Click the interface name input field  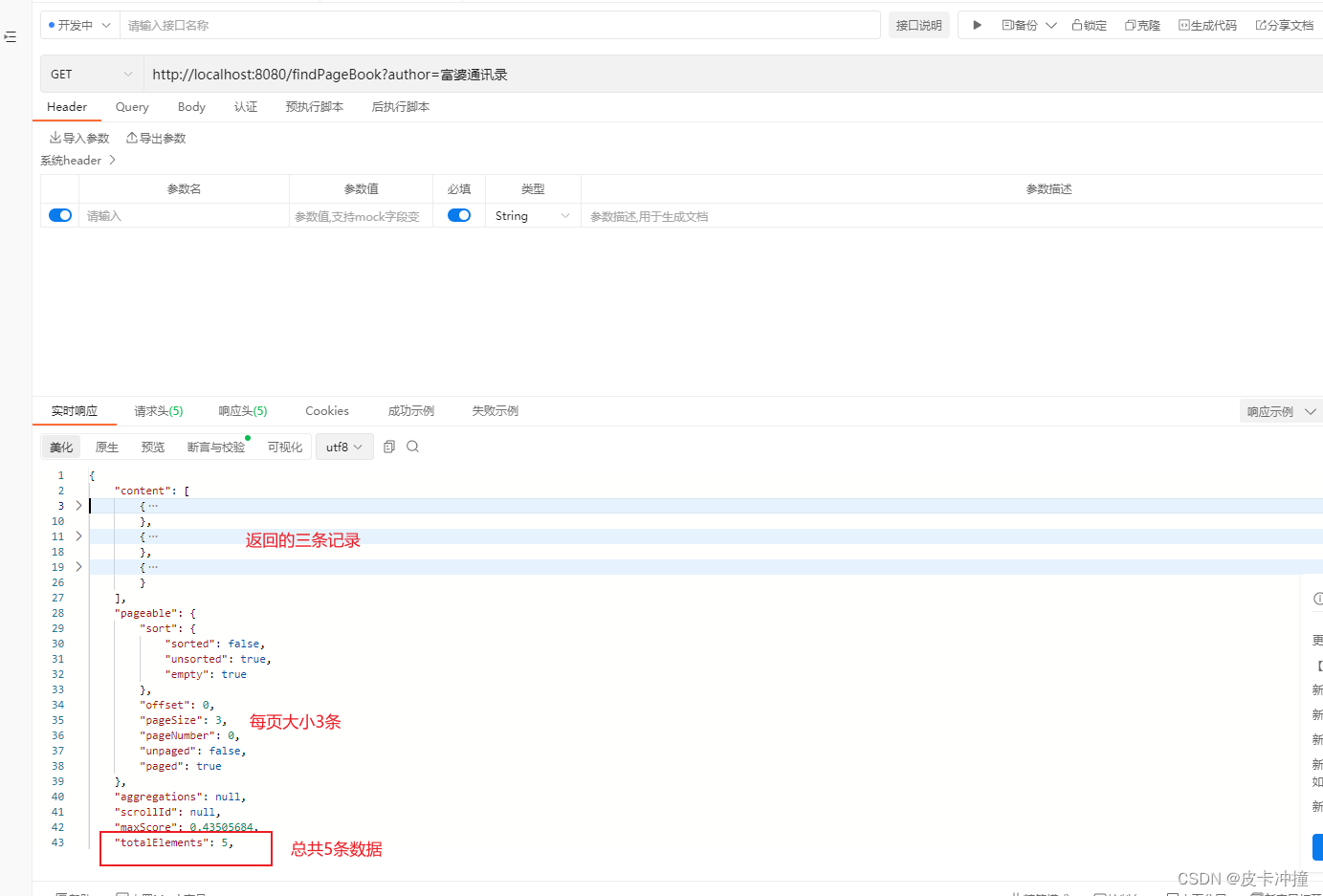[499, 25]
